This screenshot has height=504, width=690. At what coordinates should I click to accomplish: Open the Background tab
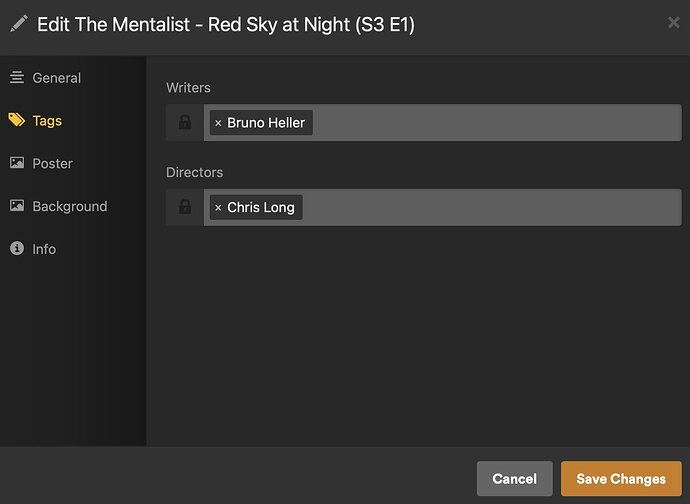(69, 206)
